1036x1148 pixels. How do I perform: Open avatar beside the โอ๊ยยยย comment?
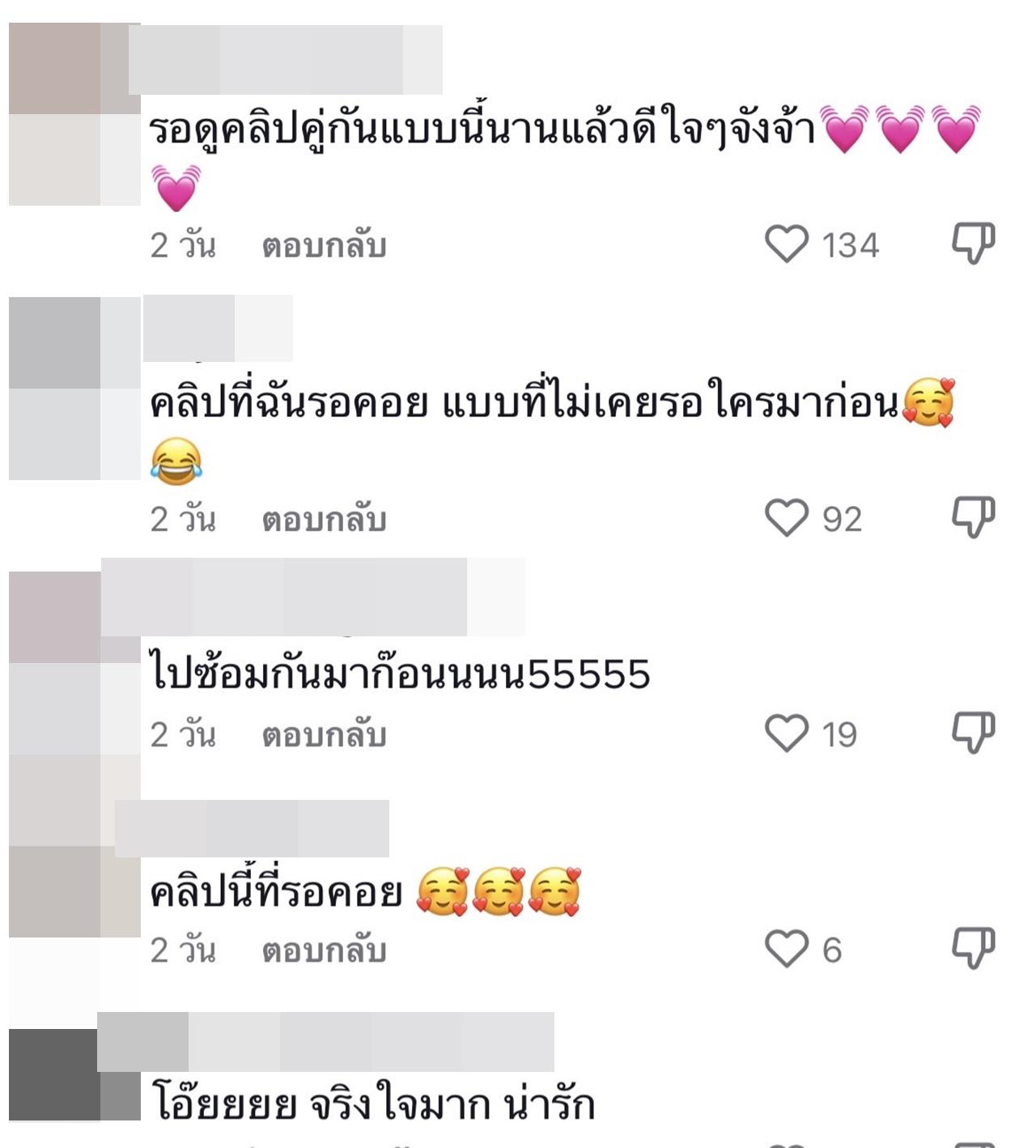point(74,1075)
